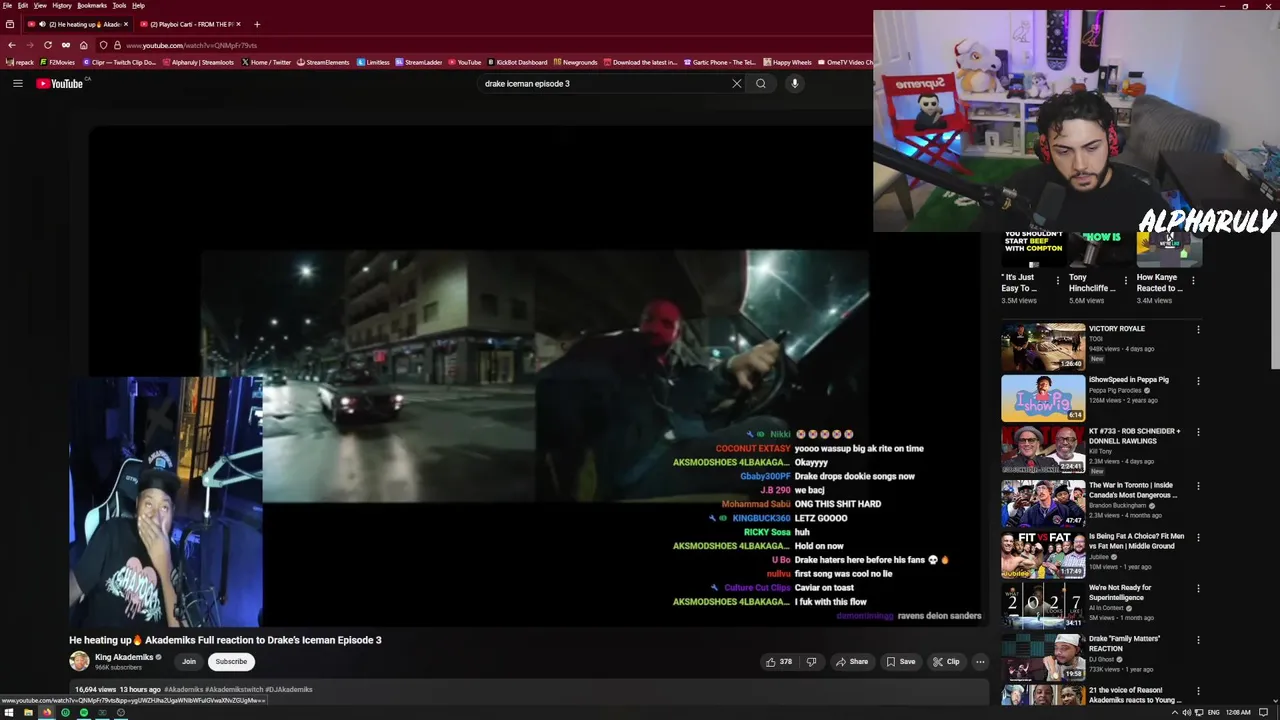This screenshot has width=1280, height=720.
Task: Open the StreamLadder bookmark
Action: point(419,62)
